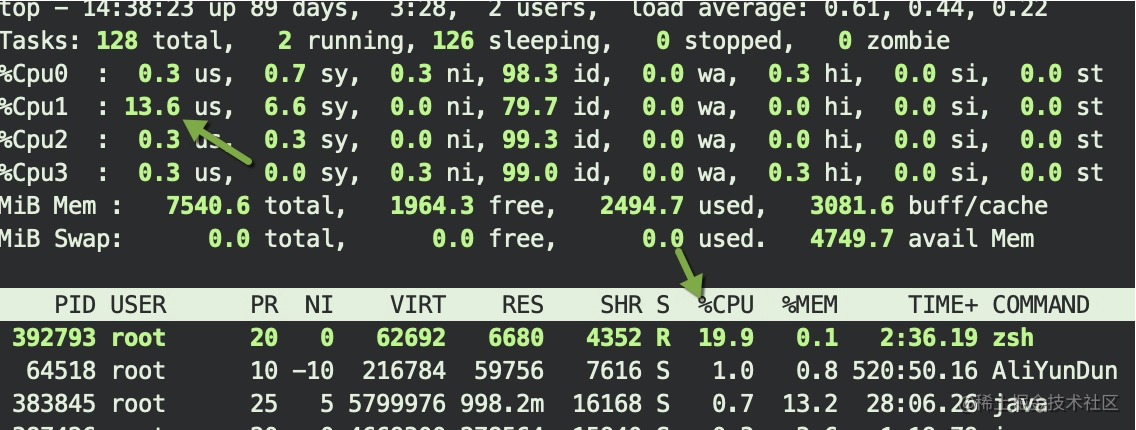Select the 13.2 %MEM value
Screen dimensions: 1136x430
tap(810, 404)
